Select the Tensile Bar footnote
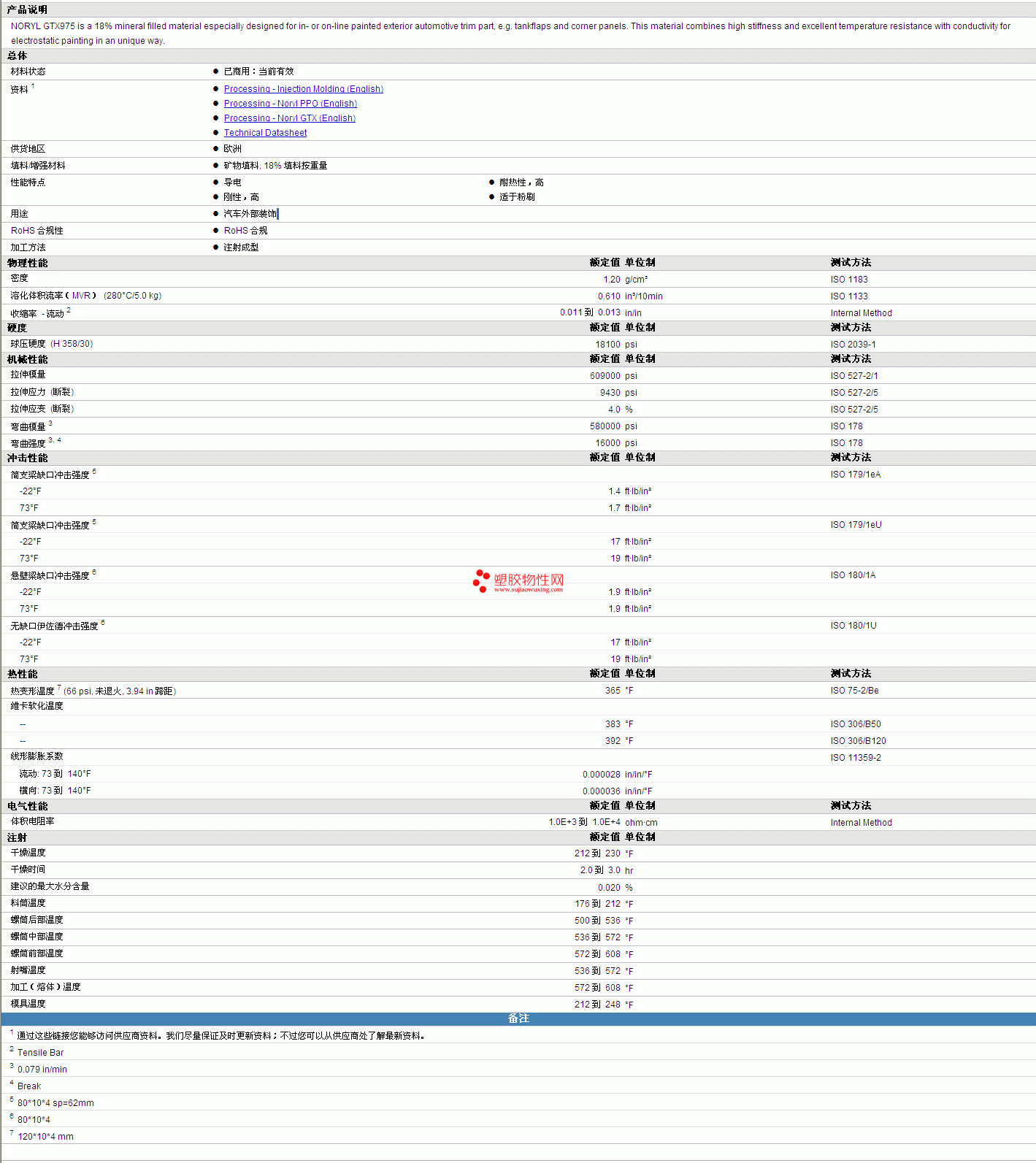 41,1053
